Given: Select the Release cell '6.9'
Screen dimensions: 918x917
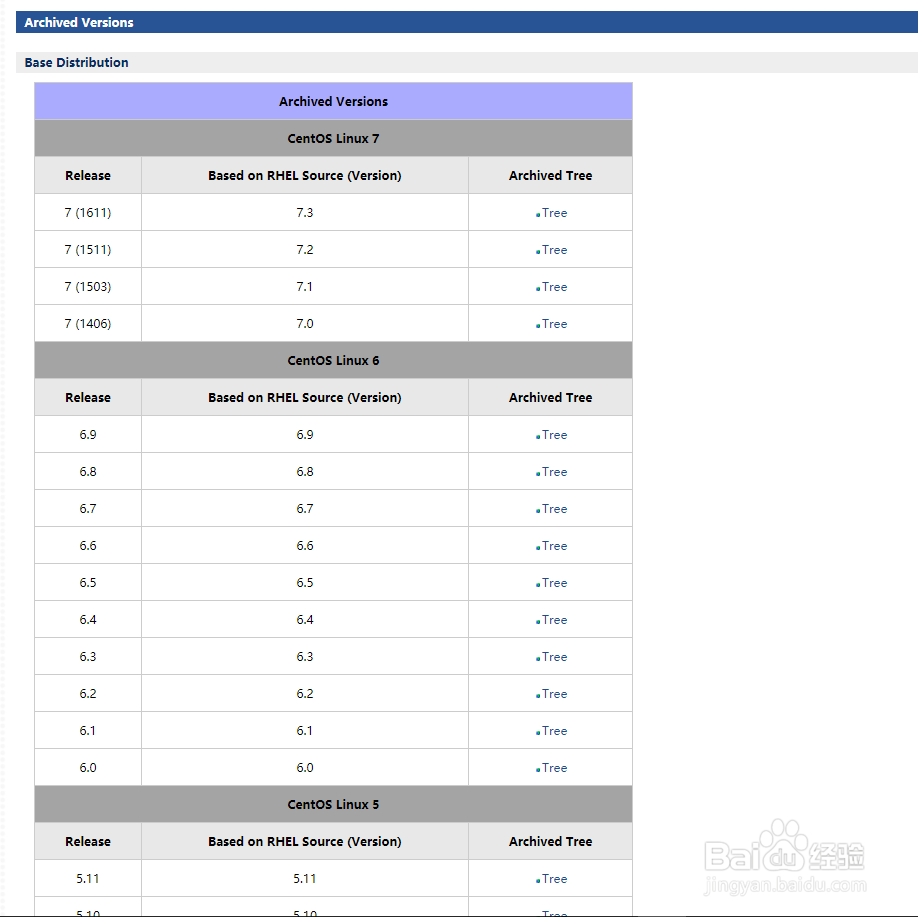Looking at the screenshot, I should pyautogui.click(x=88, y=434).
